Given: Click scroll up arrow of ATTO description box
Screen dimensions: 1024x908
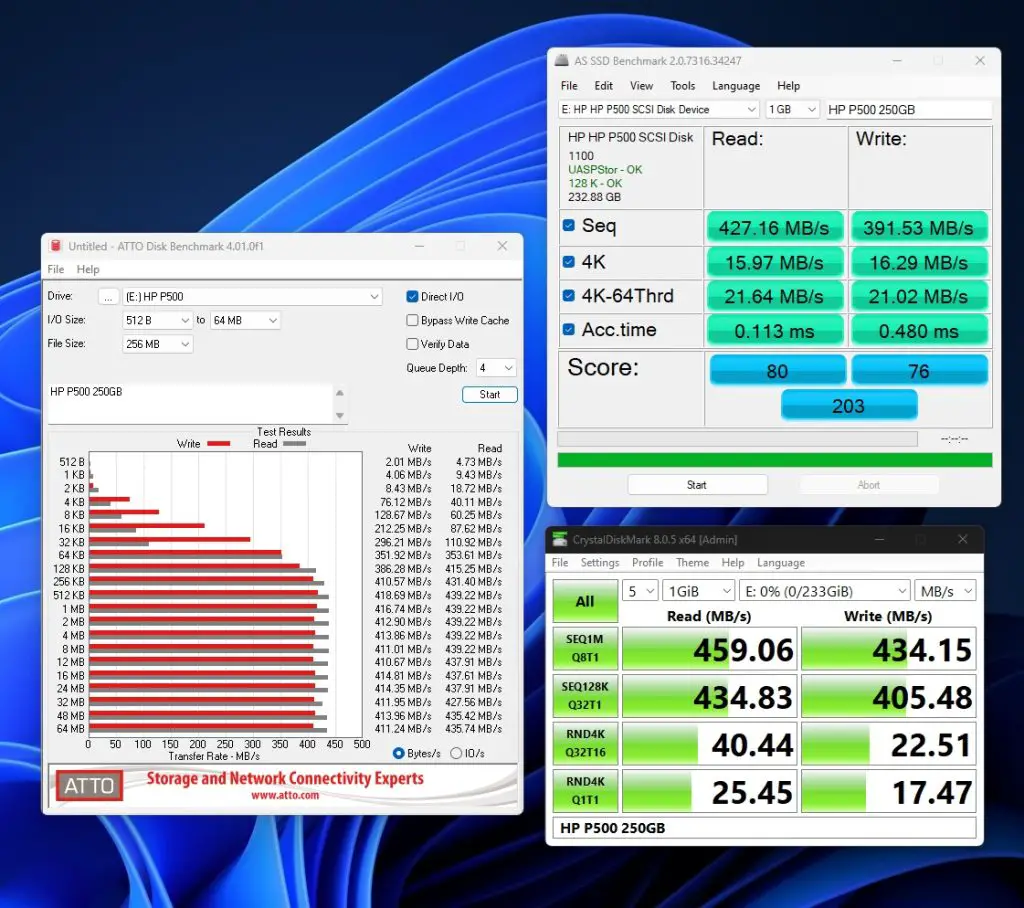Looking at the screenshot, I should (340, 393).
